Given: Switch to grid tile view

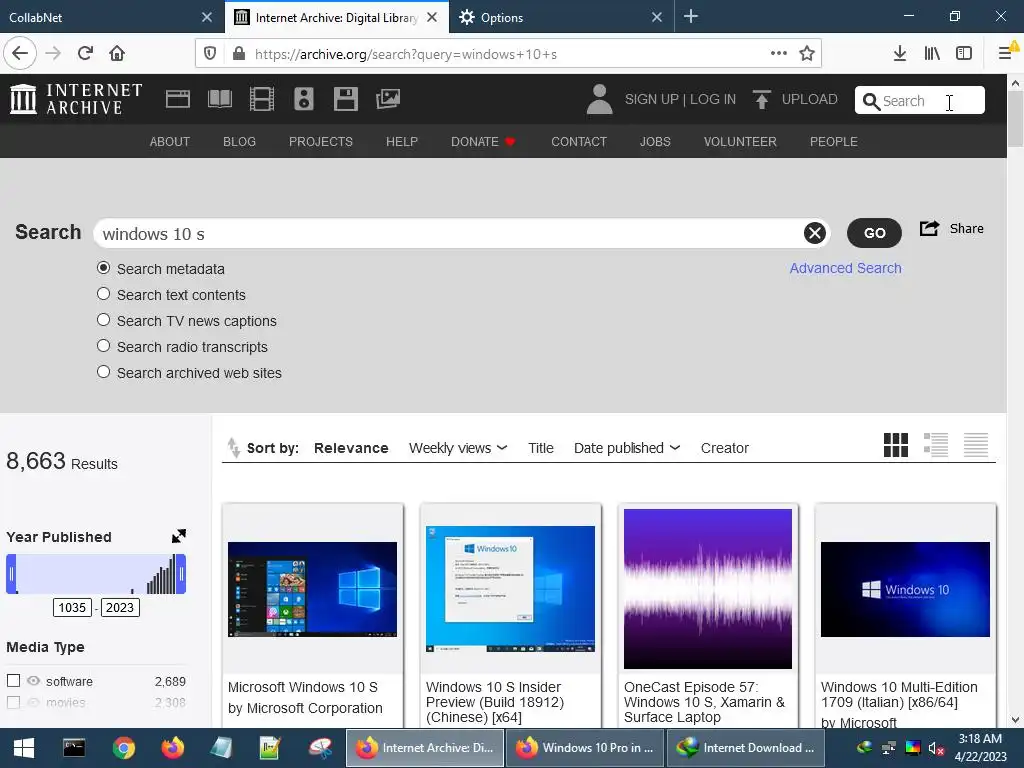Looking at the screenshot, I should click(895, 445).
